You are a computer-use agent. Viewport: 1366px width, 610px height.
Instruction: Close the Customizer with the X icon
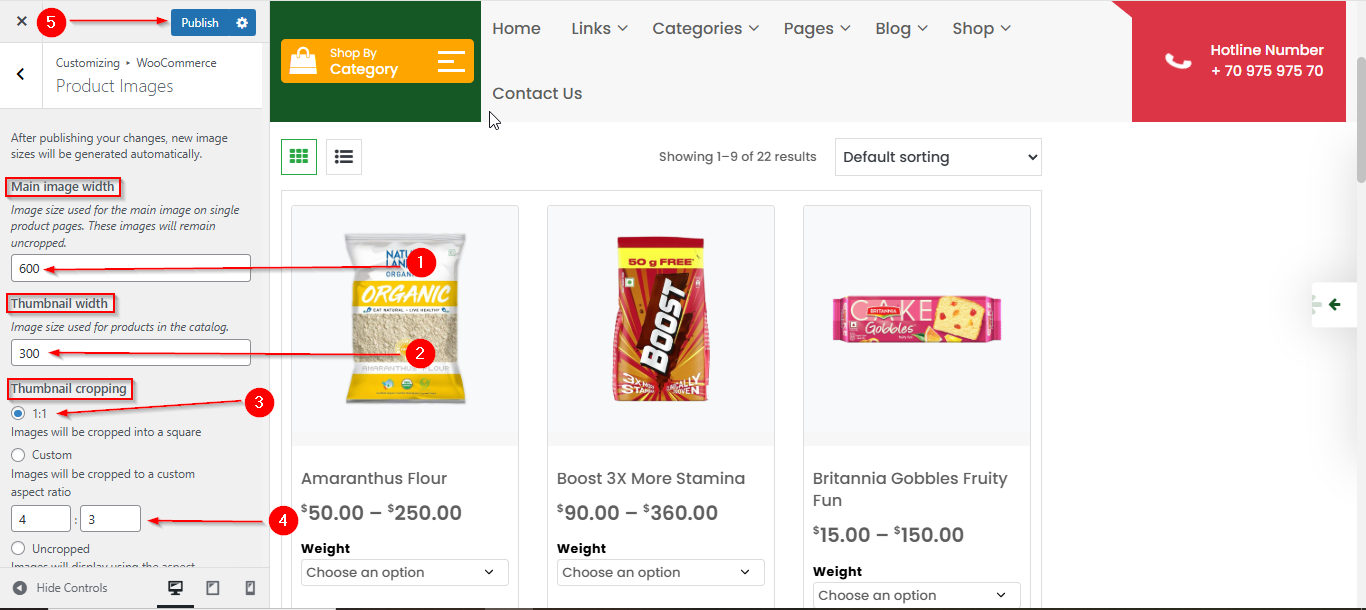pyautogui.click(x=21, y=21)
